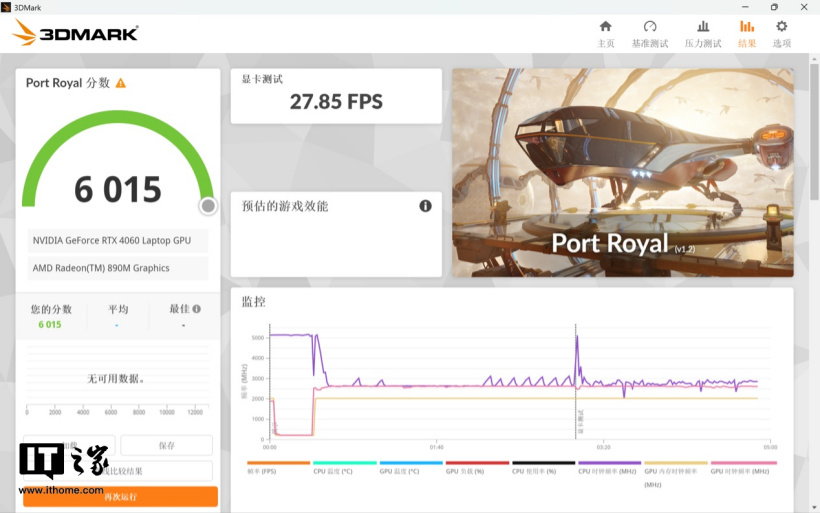Click info icon beside 最佳 label
820x513 pixels.
[x=197, y=309]
